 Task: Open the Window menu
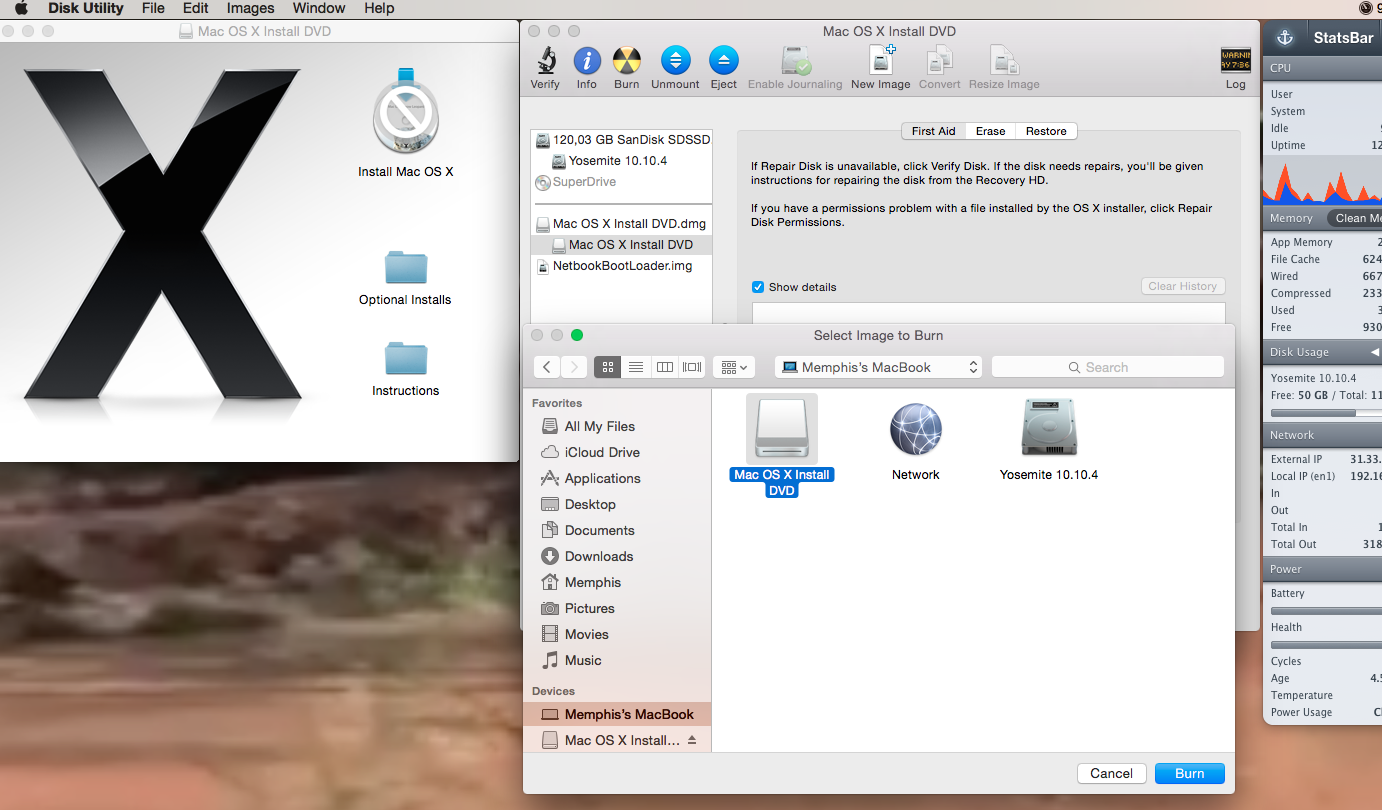coord(319,8)
